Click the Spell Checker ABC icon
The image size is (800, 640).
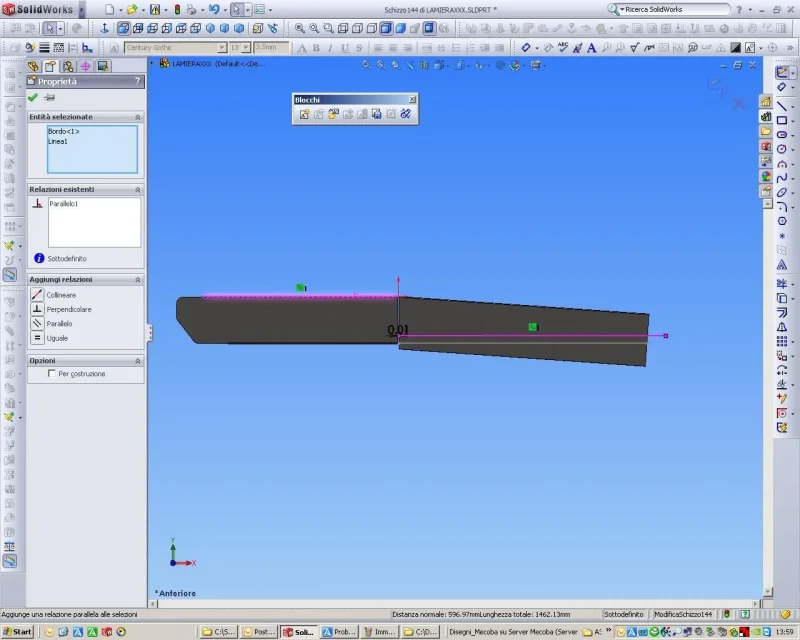(563, 47)
